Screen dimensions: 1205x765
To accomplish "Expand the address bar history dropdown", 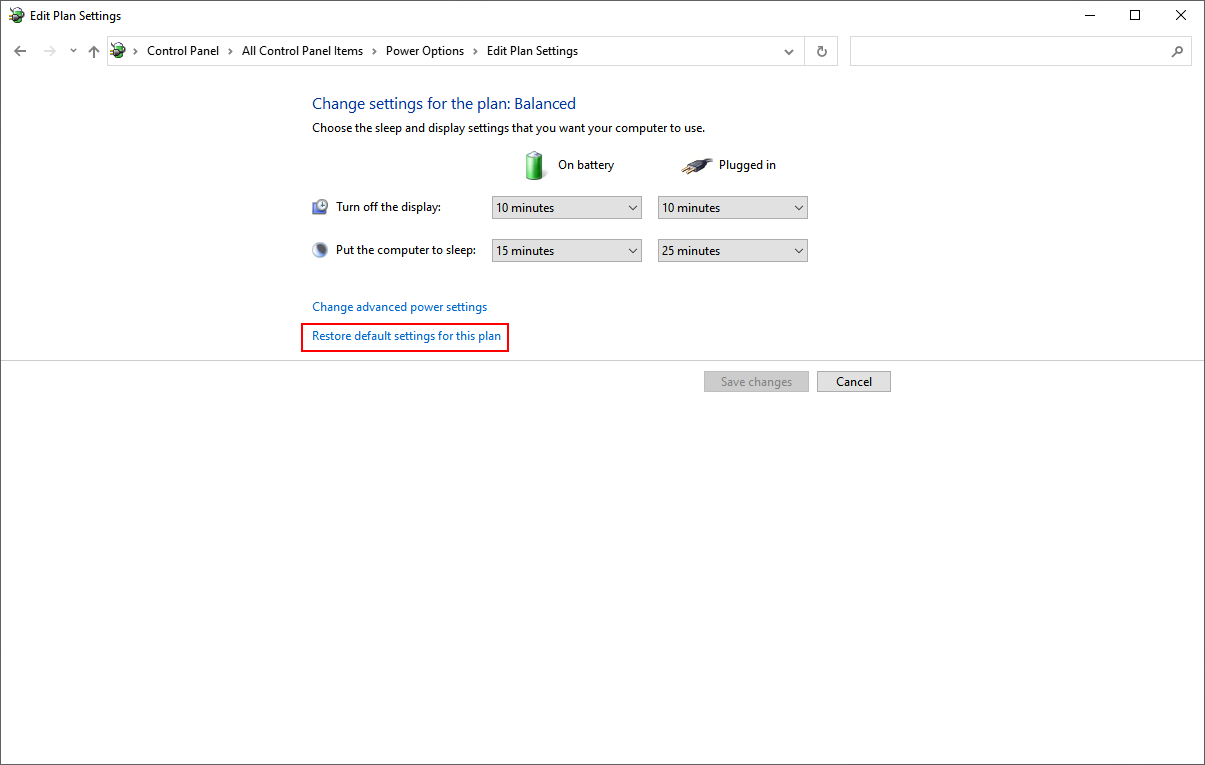I will (x=788, y=50).
